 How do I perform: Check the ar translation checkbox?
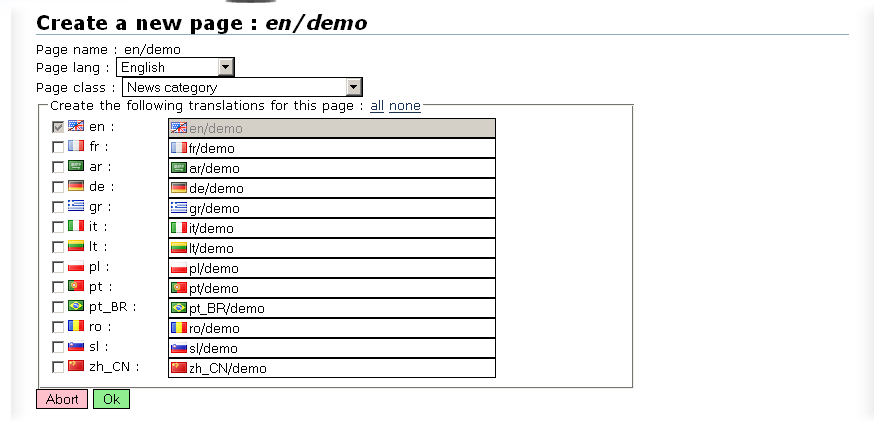58,167
